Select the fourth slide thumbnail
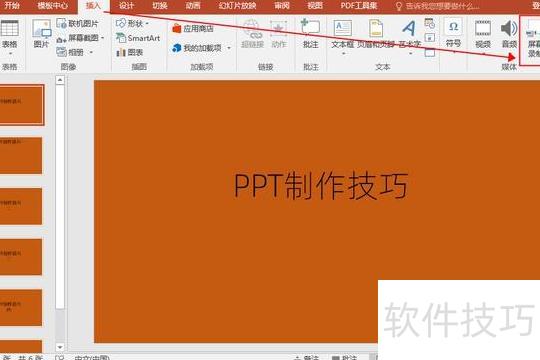The height and width of the screenshot is (360, 540). click(21, 257)
